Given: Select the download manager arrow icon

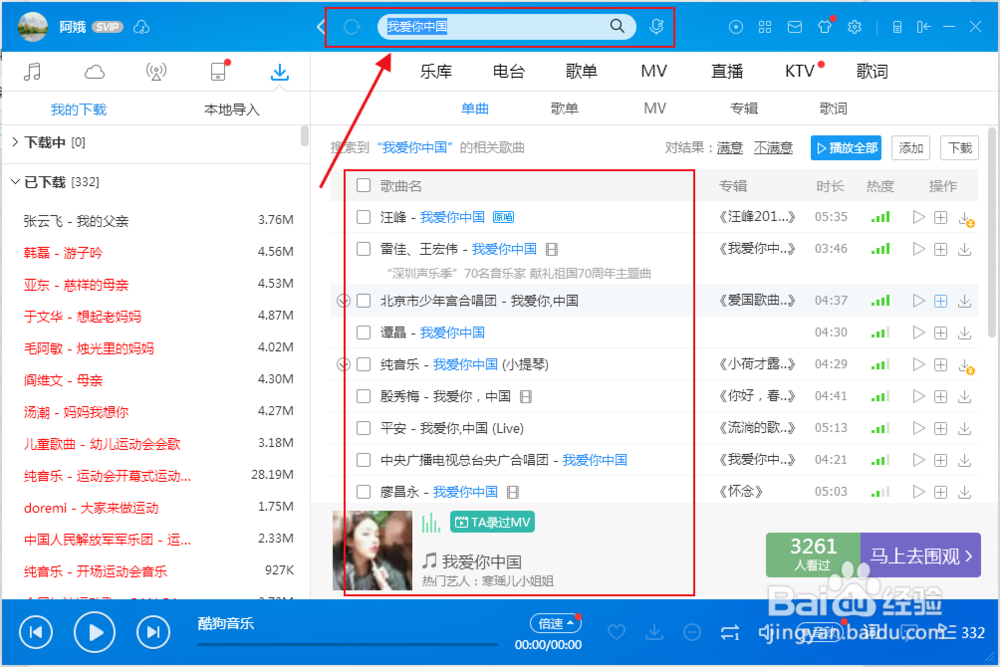Looking at the screenshot, I should (x=279, y=72).
